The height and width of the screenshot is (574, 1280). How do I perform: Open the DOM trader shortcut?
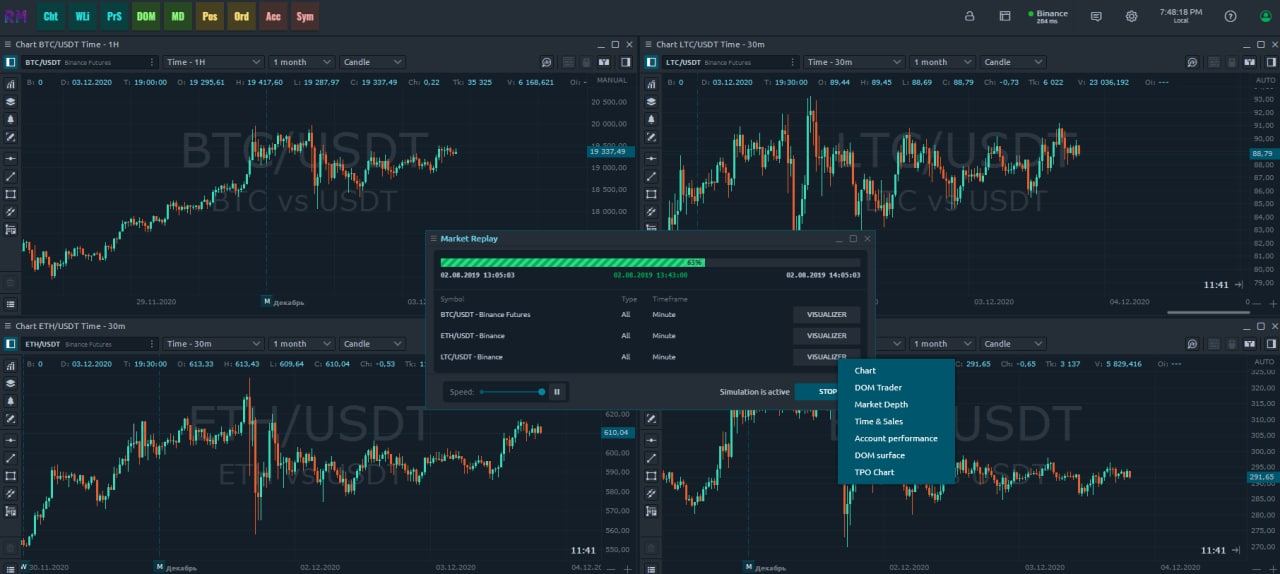[146, 16]
